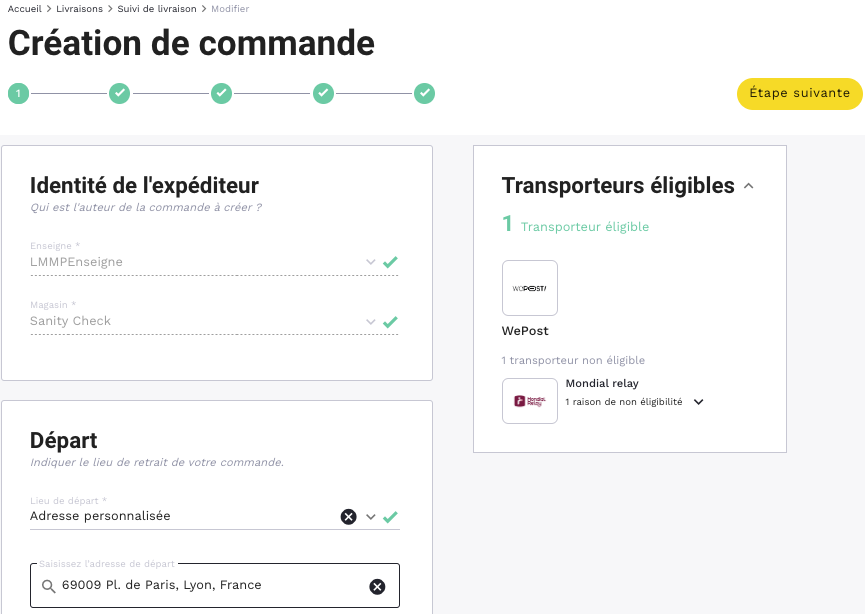Screen dimensions: 865x614
Task: Go to fourth completed step in stepper
Action: tap(323, 94)
